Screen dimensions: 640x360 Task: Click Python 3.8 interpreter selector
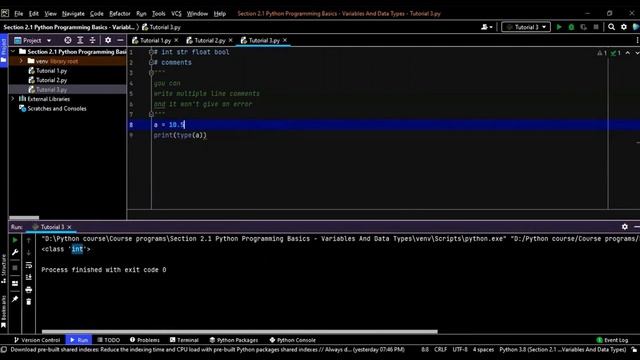(562, 350)
